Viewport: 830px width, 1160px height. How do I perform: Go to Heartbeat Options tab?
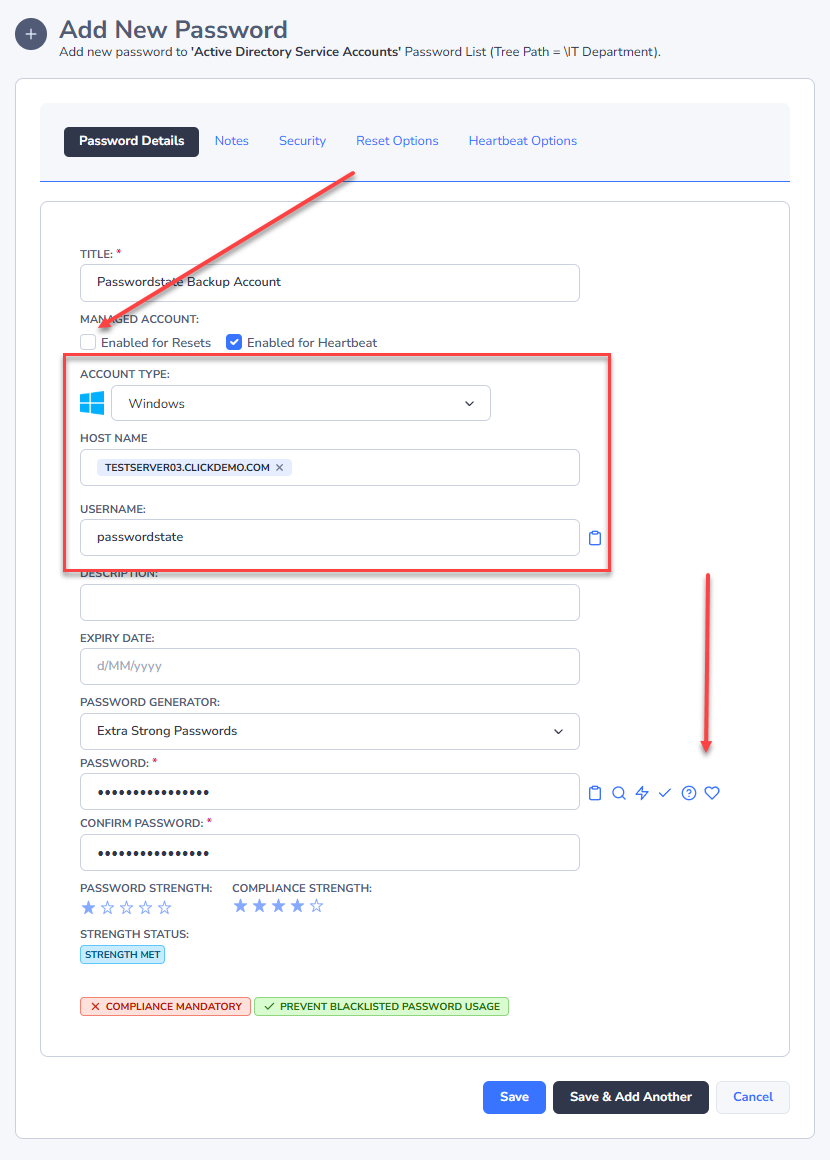pos(522,141)
